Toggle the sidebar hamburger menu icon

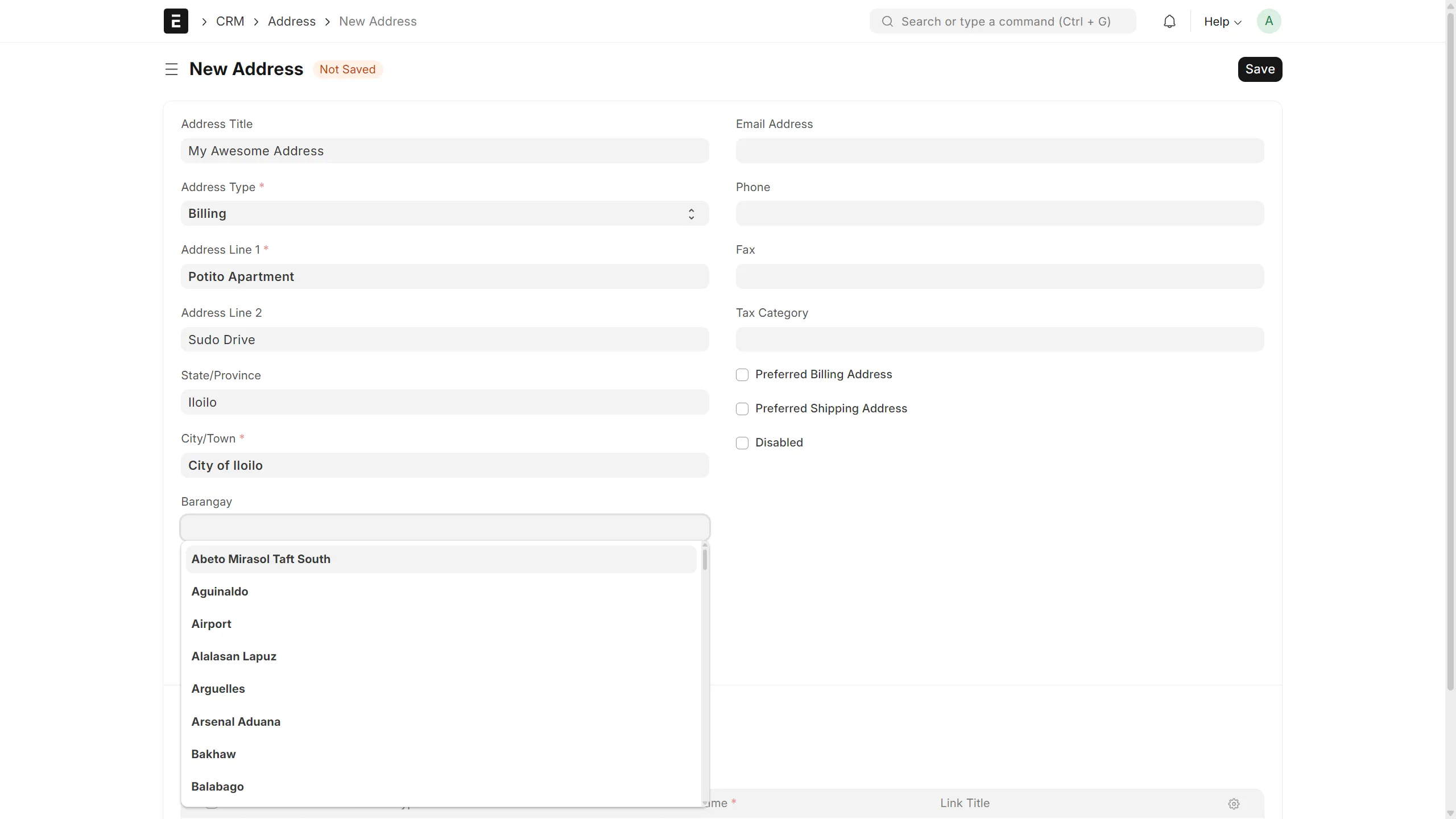click(x=171, y=69)
